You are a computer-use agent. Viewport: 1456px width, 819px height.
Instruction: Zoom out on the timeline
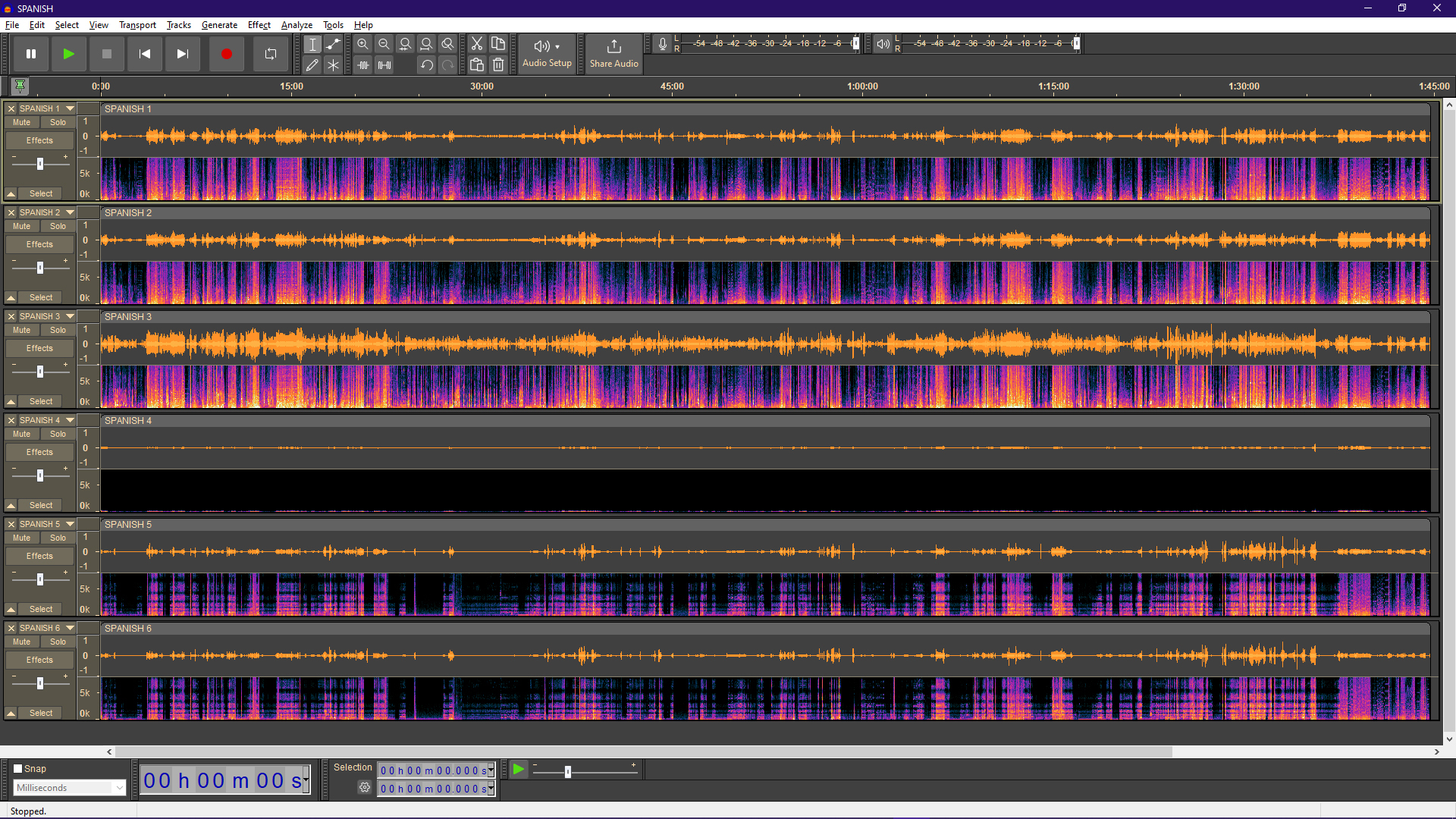click(384, 44)
